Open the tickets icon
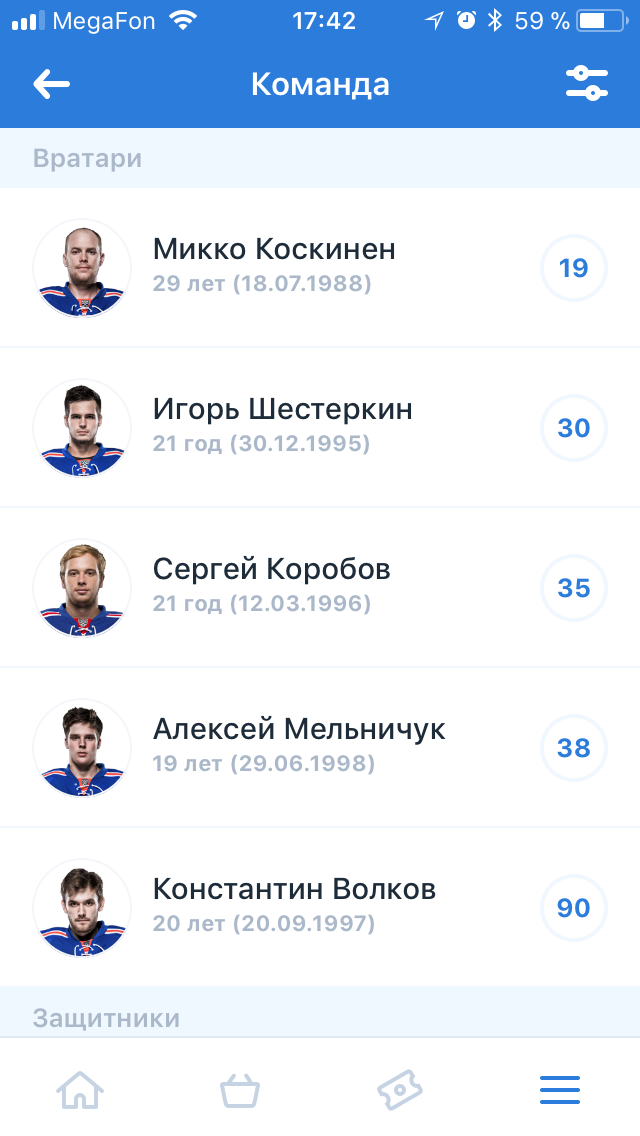 click(x=400, y=1089)
